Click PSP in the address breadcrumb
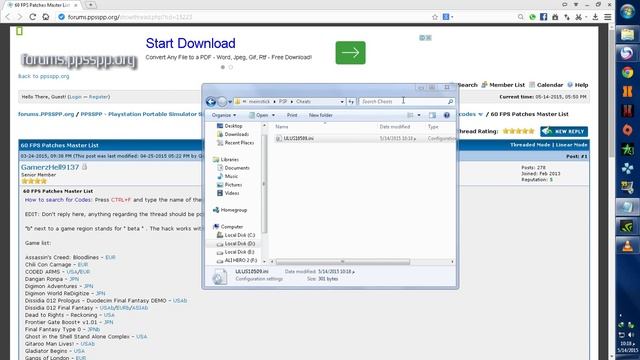 point(282,102)
